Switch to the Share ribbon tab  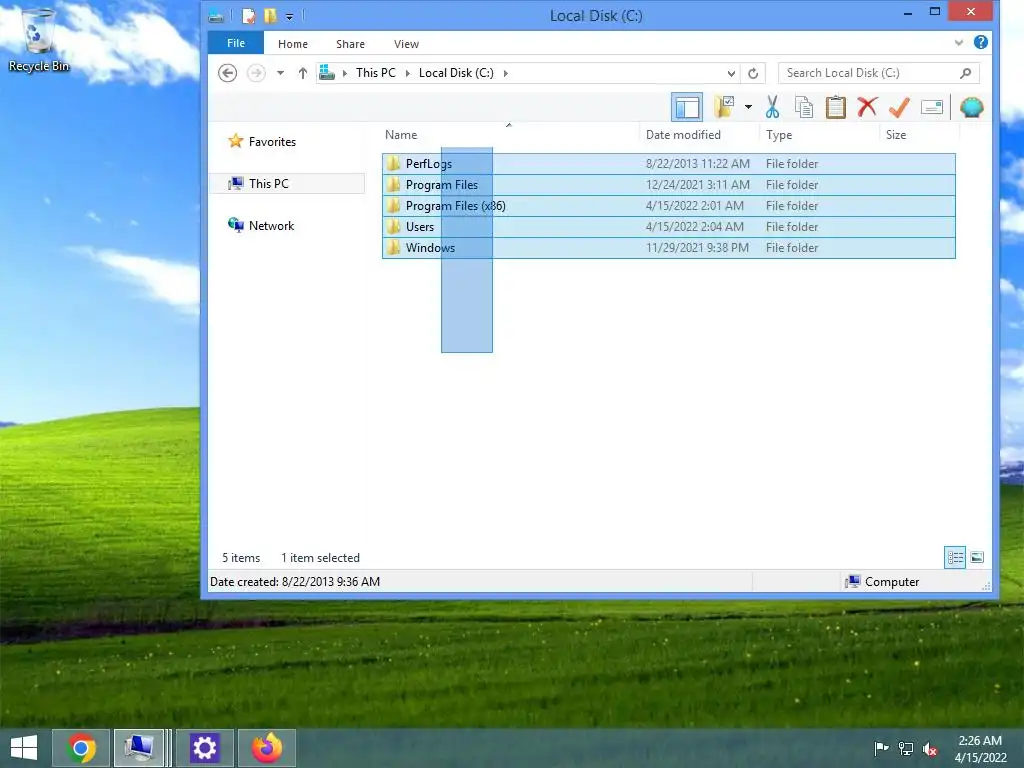click(350, 44)
